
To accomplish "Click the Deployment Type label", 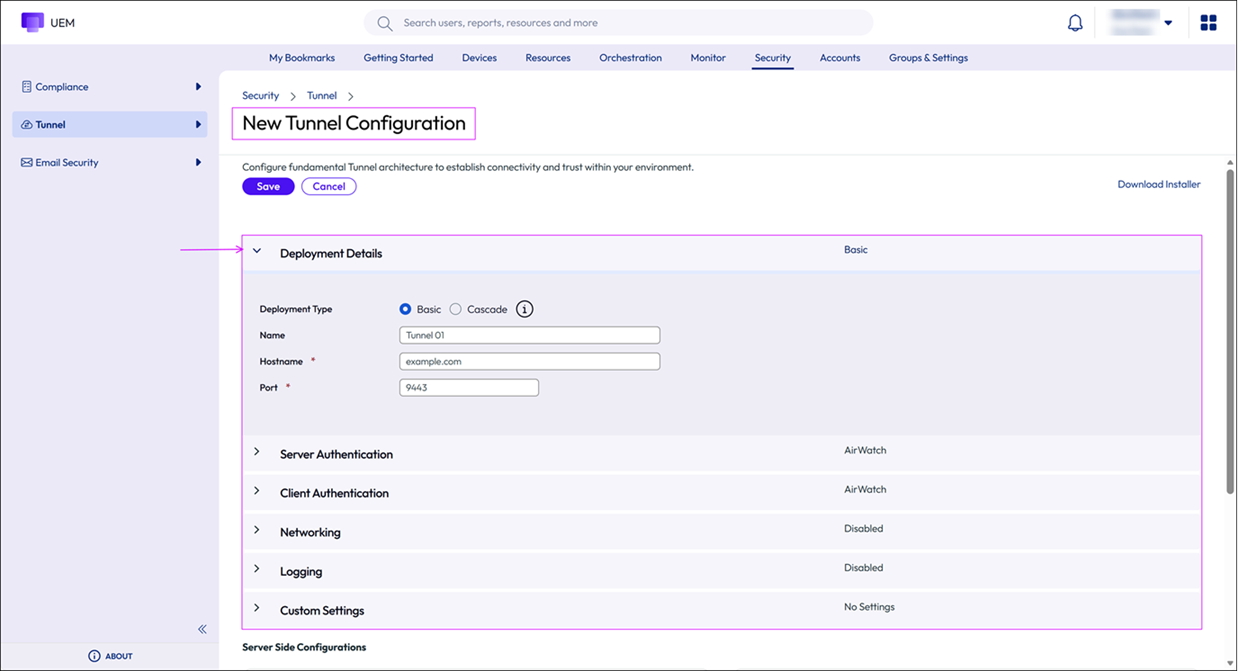I will tap(296, 309).
